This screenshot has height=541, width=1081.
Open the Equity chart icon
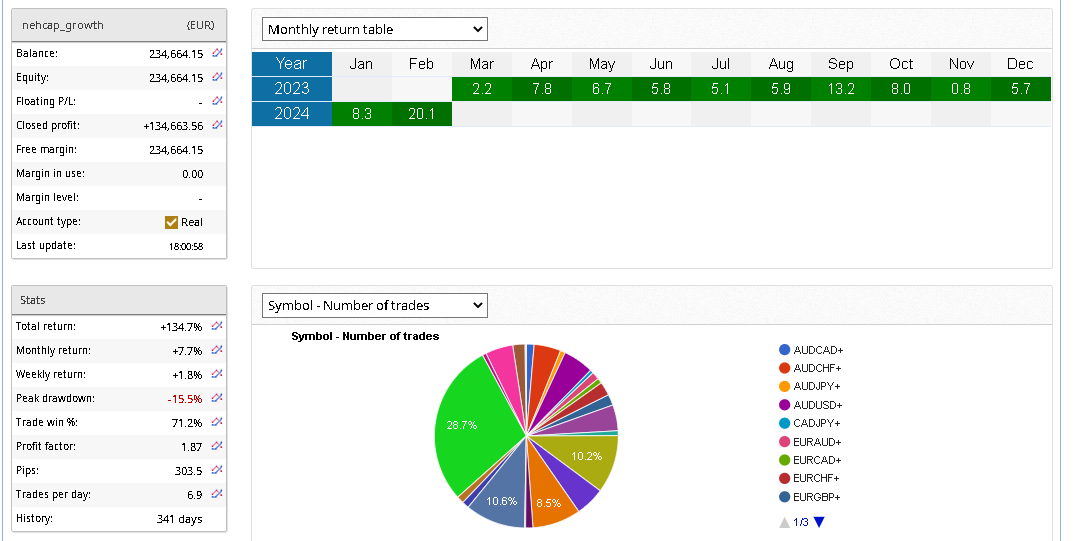coord(217,77)
